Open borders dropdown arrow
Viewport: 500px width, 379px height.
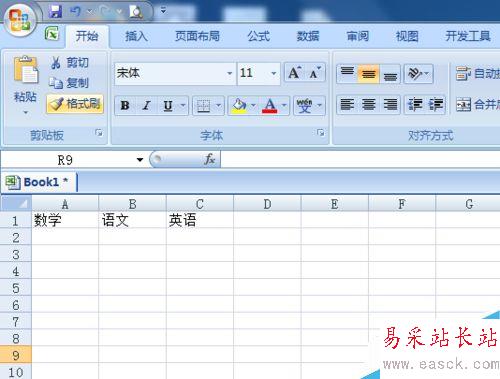point(219,106)
